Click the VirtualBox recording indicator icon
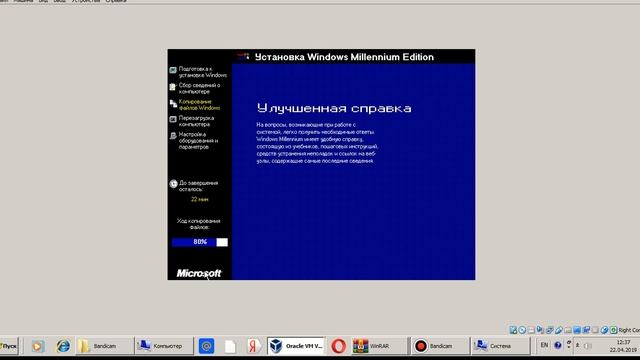 586,330
